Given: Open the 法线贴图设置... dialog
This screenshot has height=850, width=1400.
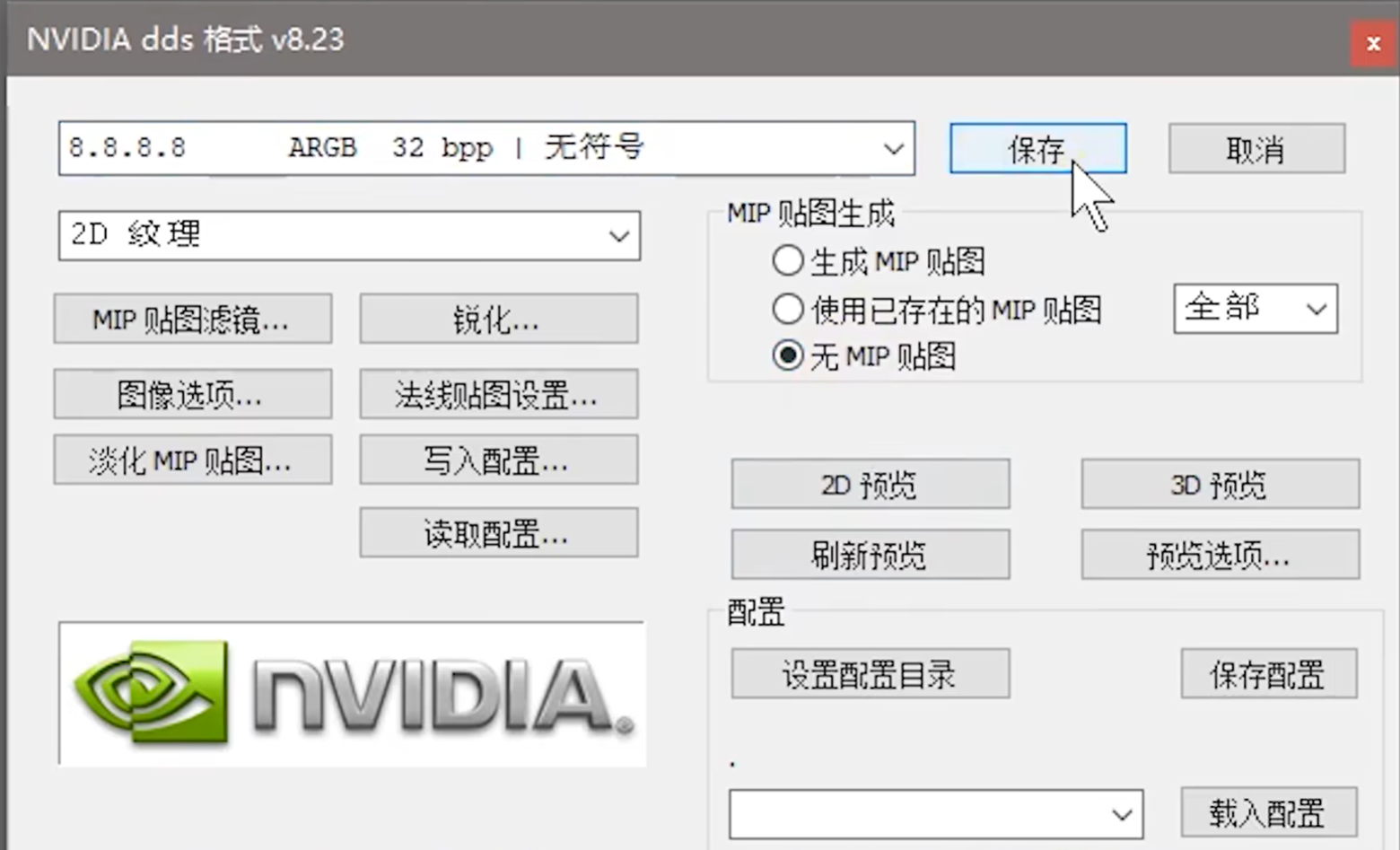Looking at the screenshot, I should [499, 394].
